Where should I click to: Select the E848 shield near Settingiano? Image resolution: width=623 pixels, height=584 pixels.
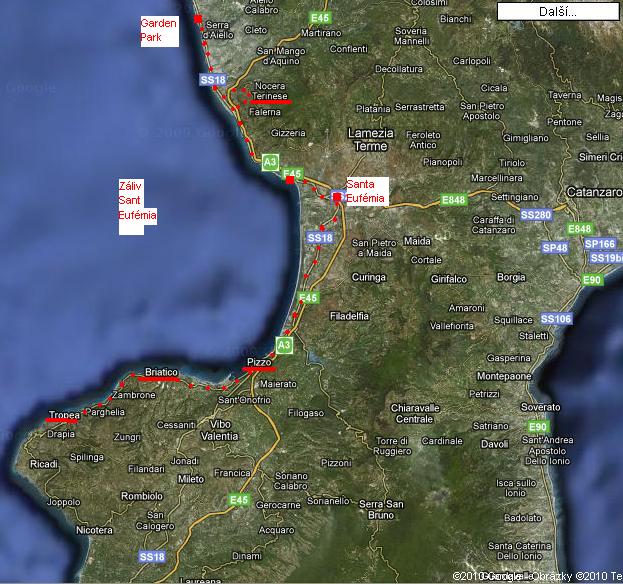[454, 201]
